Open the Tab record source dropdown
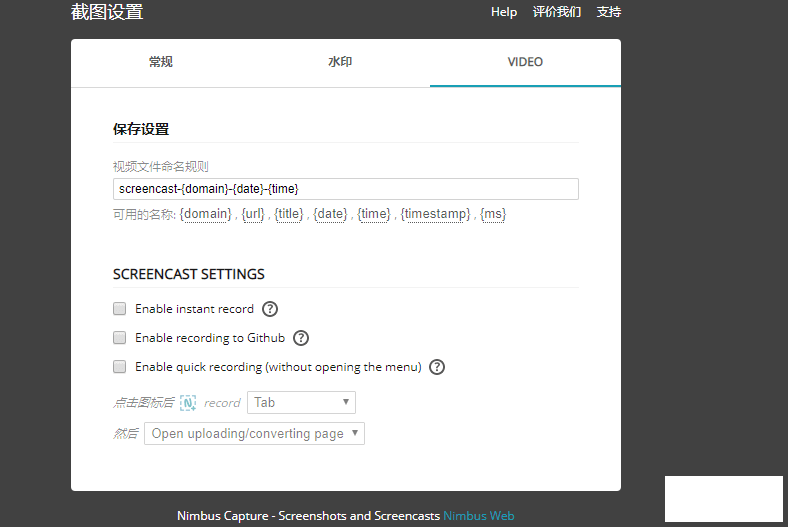 click(301, 403)
